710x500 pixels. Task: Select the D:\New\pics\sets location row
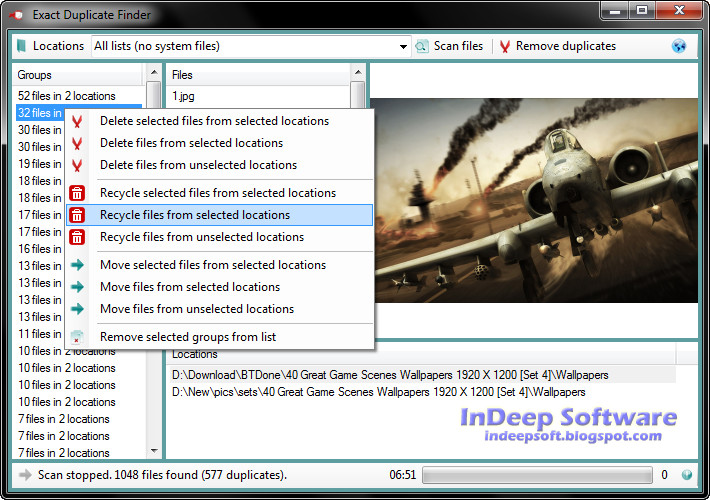coord(423,392)
